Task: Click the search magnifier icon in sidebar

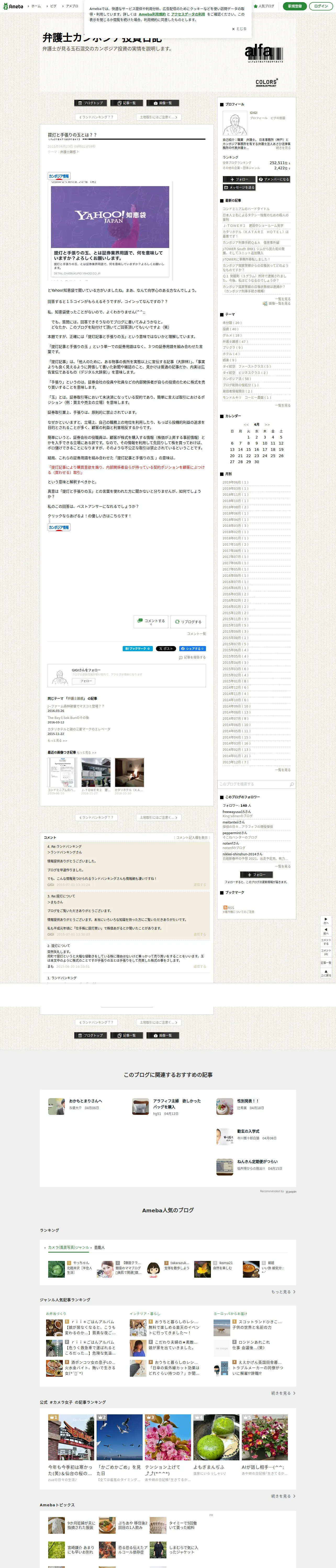Action: tap(292, 784)
